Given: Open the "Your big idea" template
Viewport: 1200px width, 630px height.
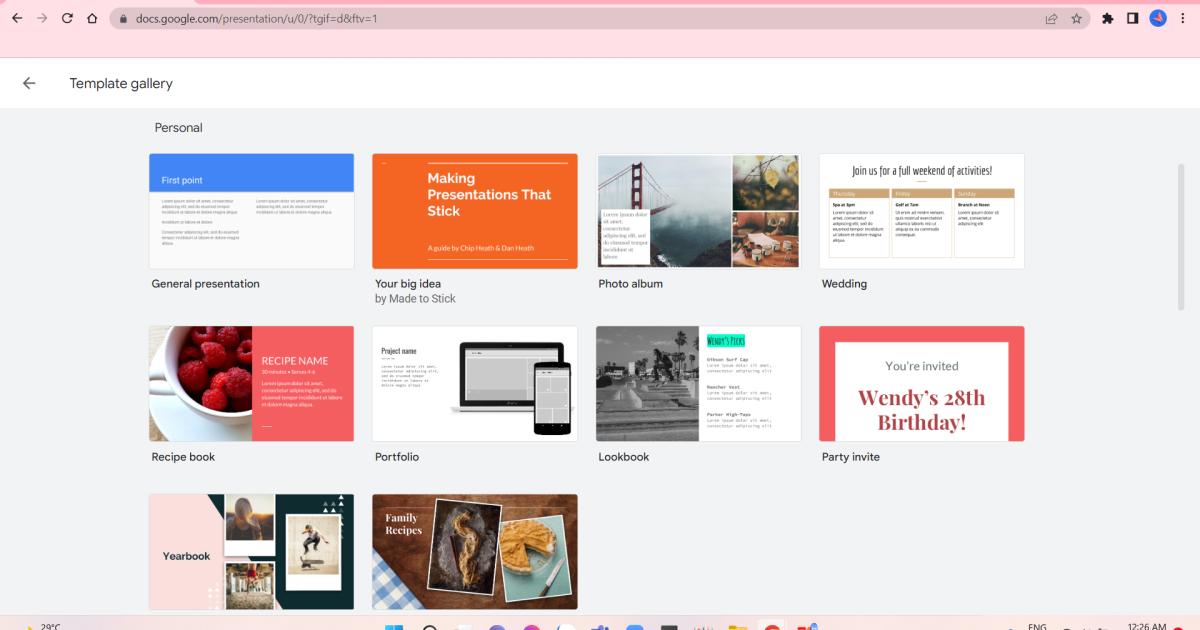Looking at the screenshot, I should 474,210.
